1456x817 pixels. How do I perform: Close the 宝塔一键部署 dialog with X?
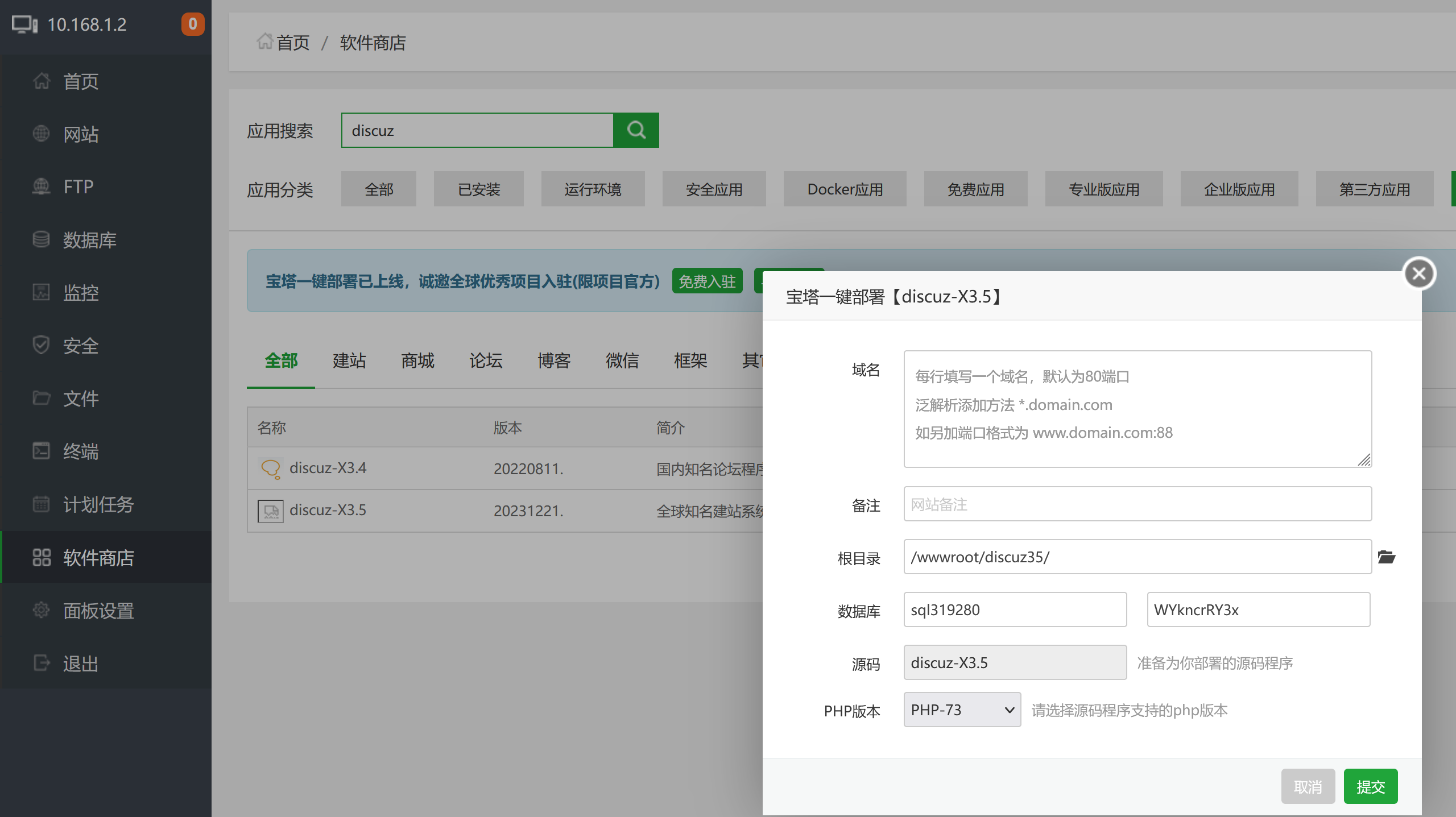(x=1419, y=274)
